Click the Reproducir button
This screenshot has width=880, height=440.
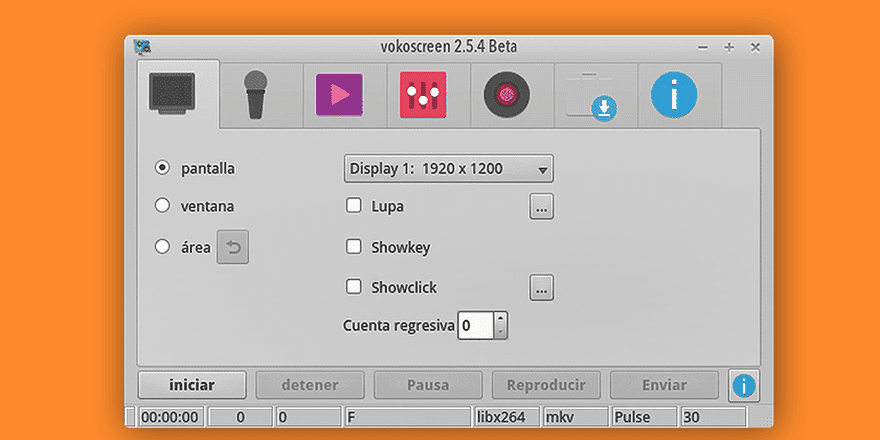coord(546,386)
